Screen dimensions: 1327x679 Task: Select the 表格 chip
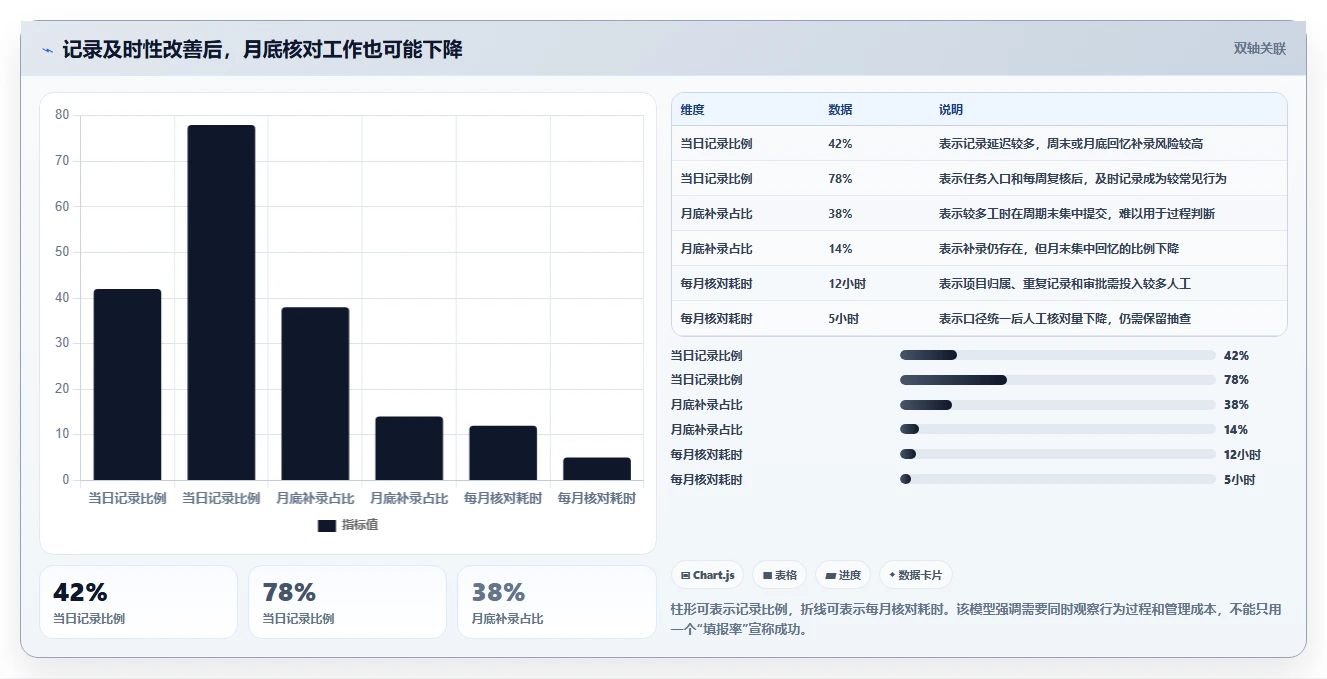point(780,575)
